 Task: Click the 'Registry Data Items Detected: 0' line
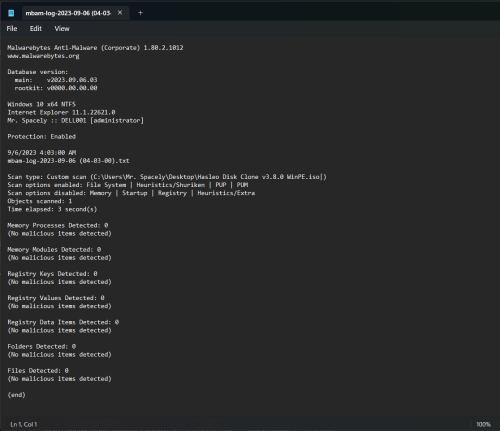[x=63, y=322]
